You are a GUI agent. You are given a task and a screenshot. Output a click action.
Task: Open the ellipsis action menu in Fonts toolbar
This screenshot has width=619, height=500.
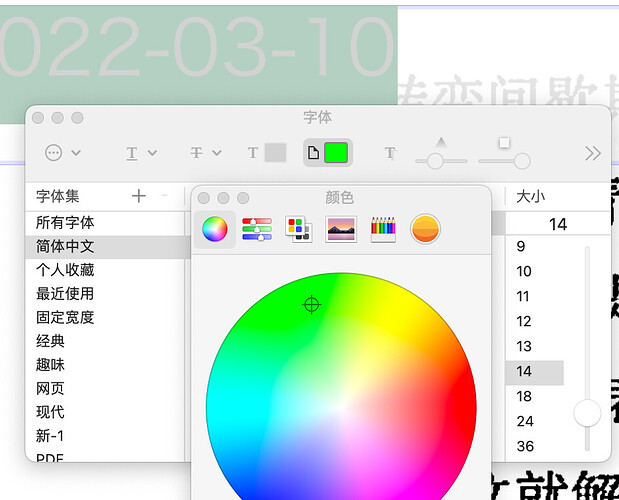(54, 153)
